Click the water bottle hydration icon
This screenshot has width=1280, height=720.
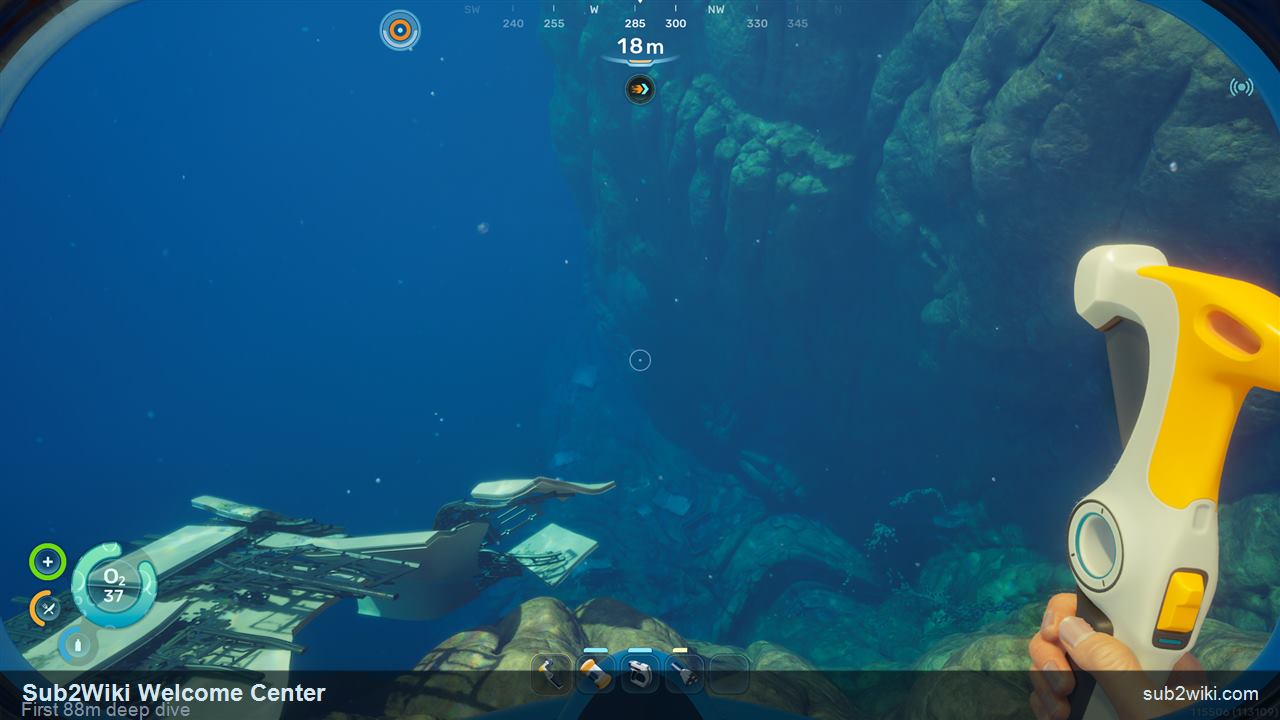click(77, 645)
